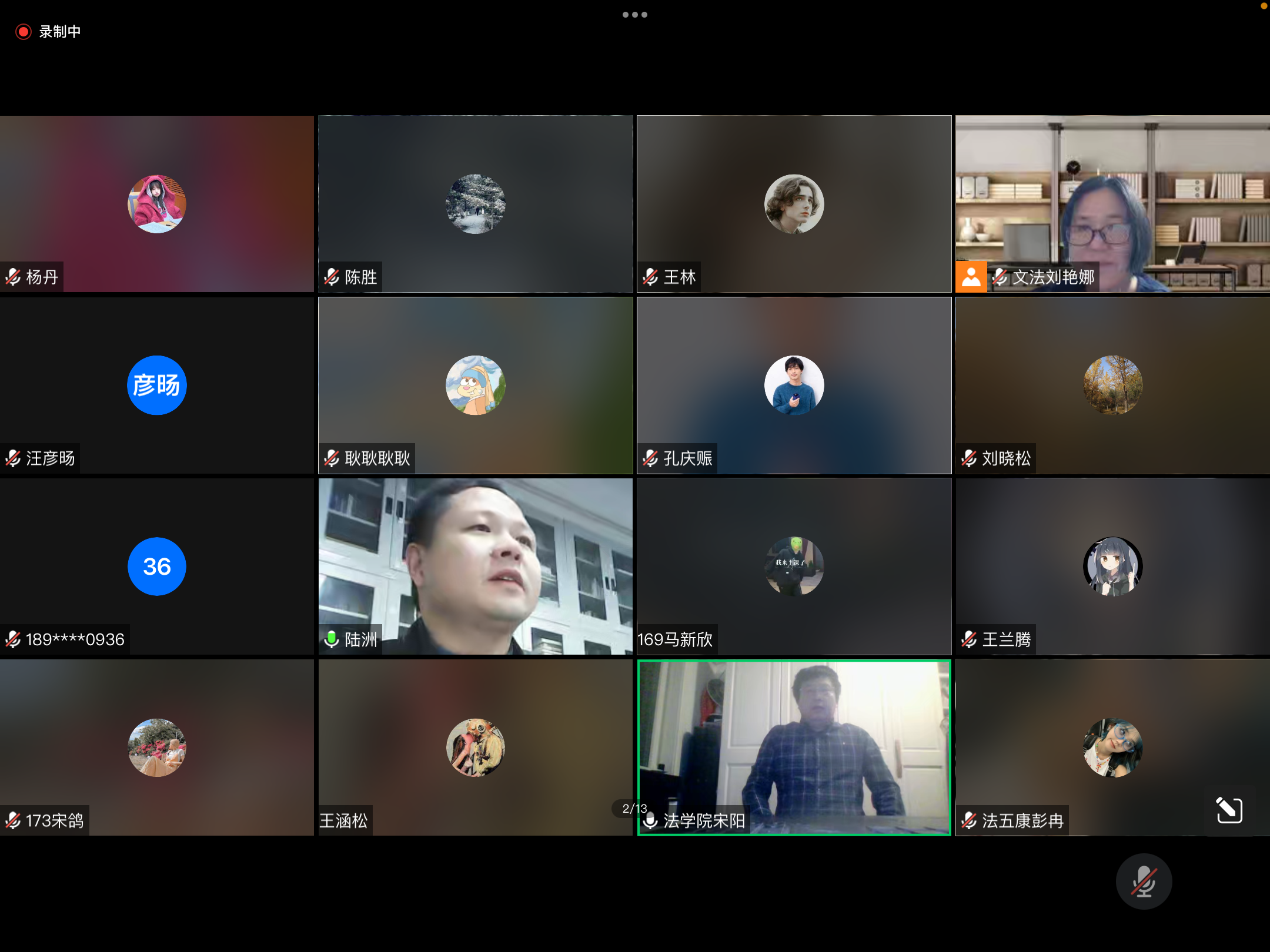This screenshot has width=1270, height=952.
Task: Open the three-dots menu at top
Action: pyautogui.click(x=634, y=15)
